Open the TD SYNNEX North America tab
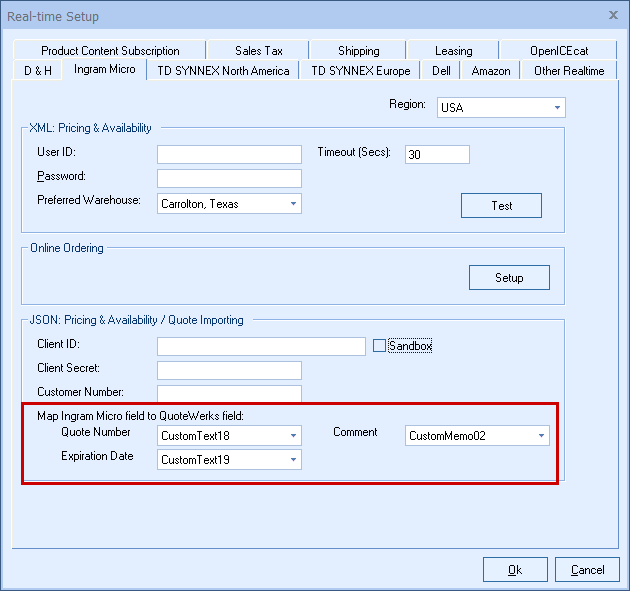 coord(223,71)
